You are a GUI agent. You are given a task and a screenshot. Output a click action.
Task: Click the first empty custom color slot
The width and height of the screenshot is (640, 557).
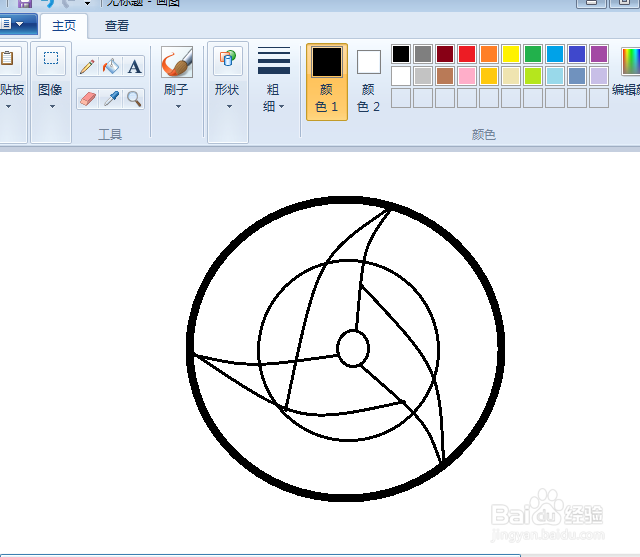tap(401, 98)
